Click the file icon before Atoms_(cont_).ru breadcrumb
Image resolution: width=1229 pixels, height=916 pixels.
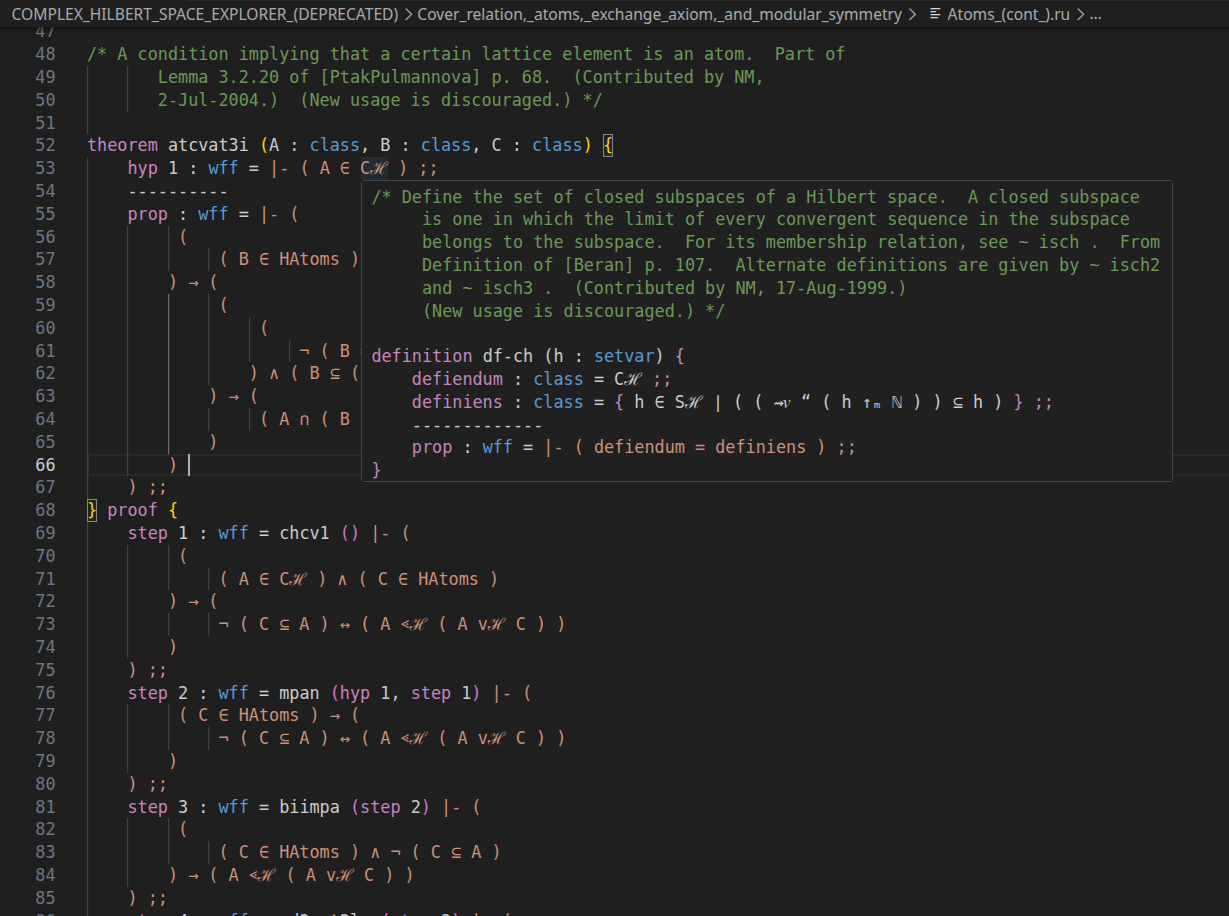(x=935, y=14)
